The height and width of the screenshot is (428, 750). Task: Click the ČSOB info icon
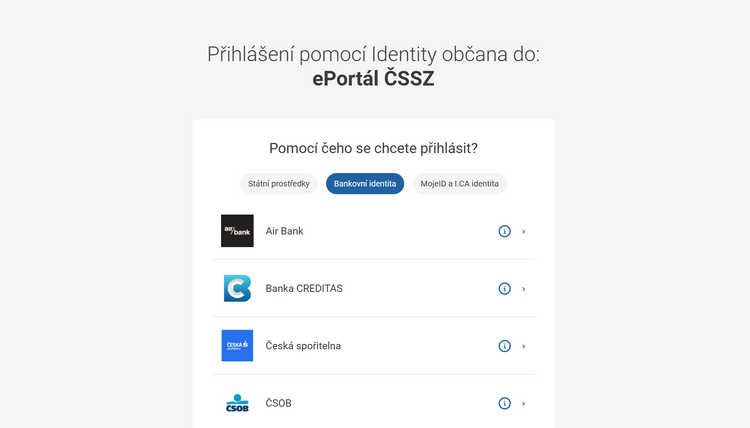click(x=504, y=404)
